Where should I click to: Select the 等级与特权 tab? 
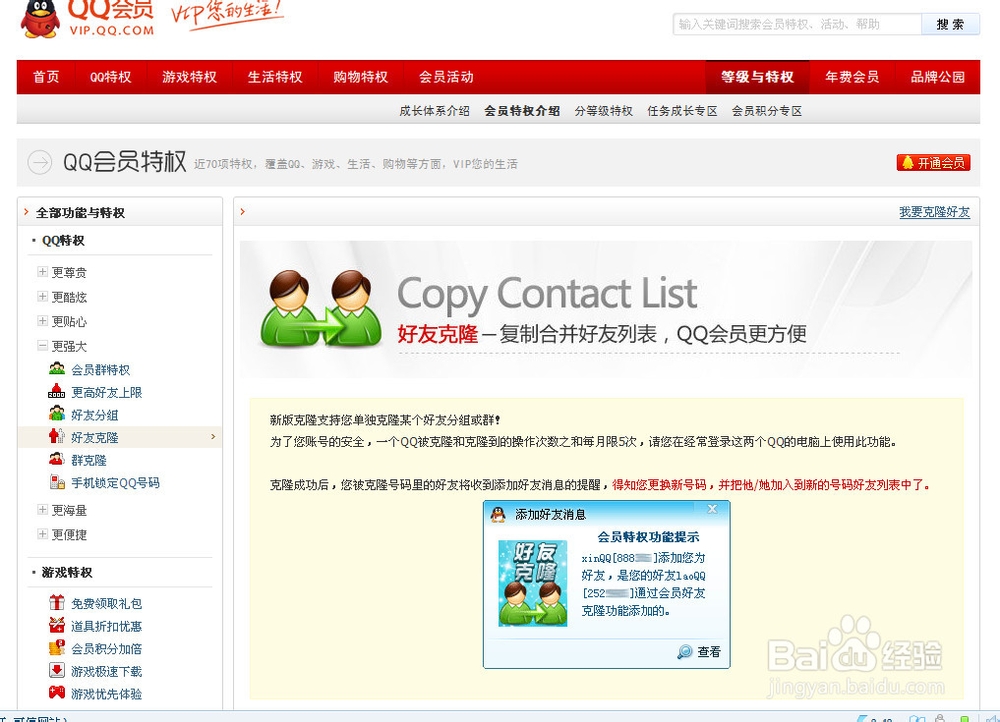[x=757, y=77]
